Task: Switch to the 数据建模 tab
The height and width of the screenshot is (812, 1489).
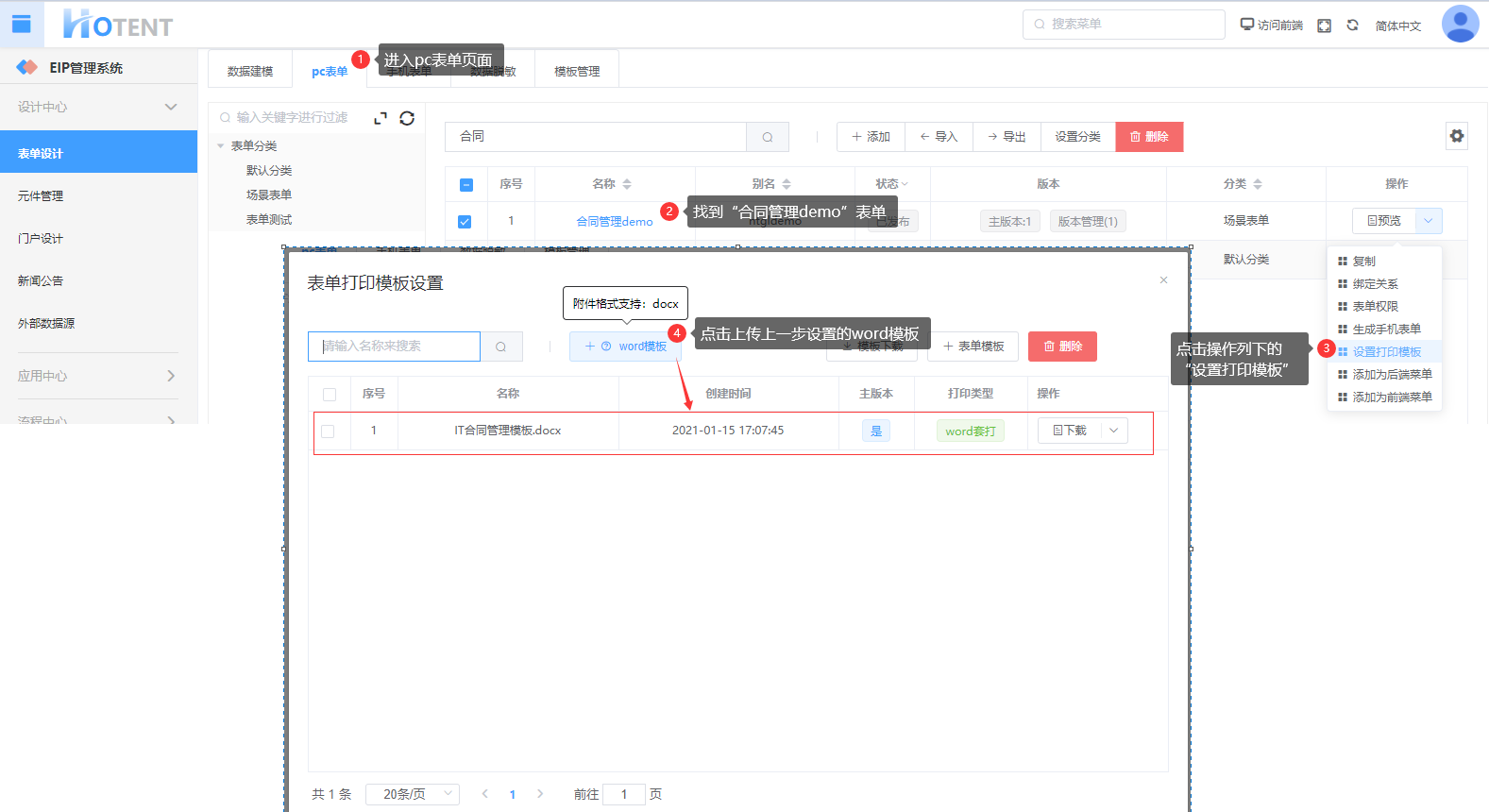Action: (x=250, y=72)
